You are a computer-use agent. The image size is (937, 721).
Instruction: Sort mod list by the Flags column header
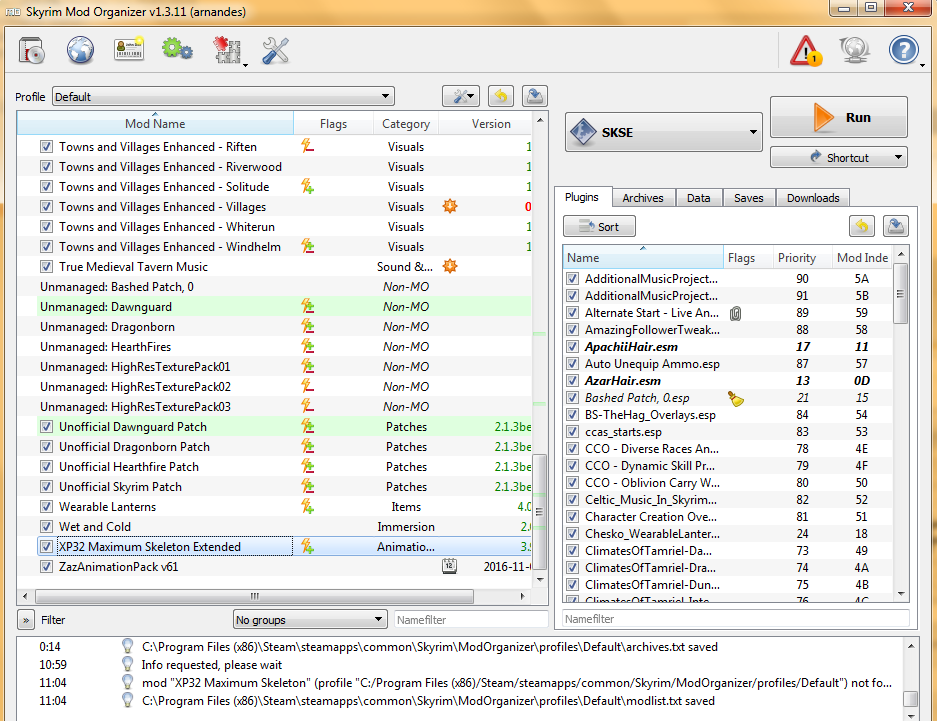333,123
